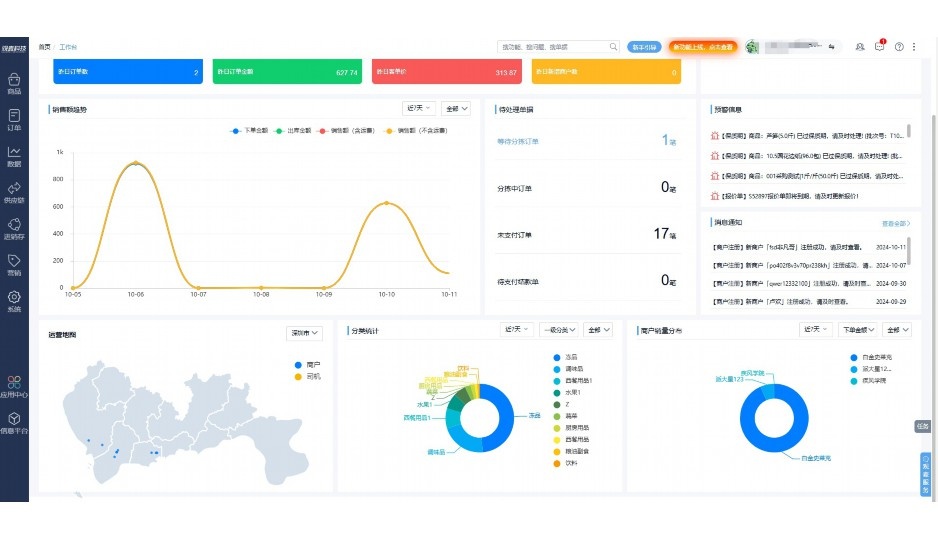Viewport: 938px width, 539px height.
Task: Open the 供应链 sidebar module
Action: tap(14, 192)
